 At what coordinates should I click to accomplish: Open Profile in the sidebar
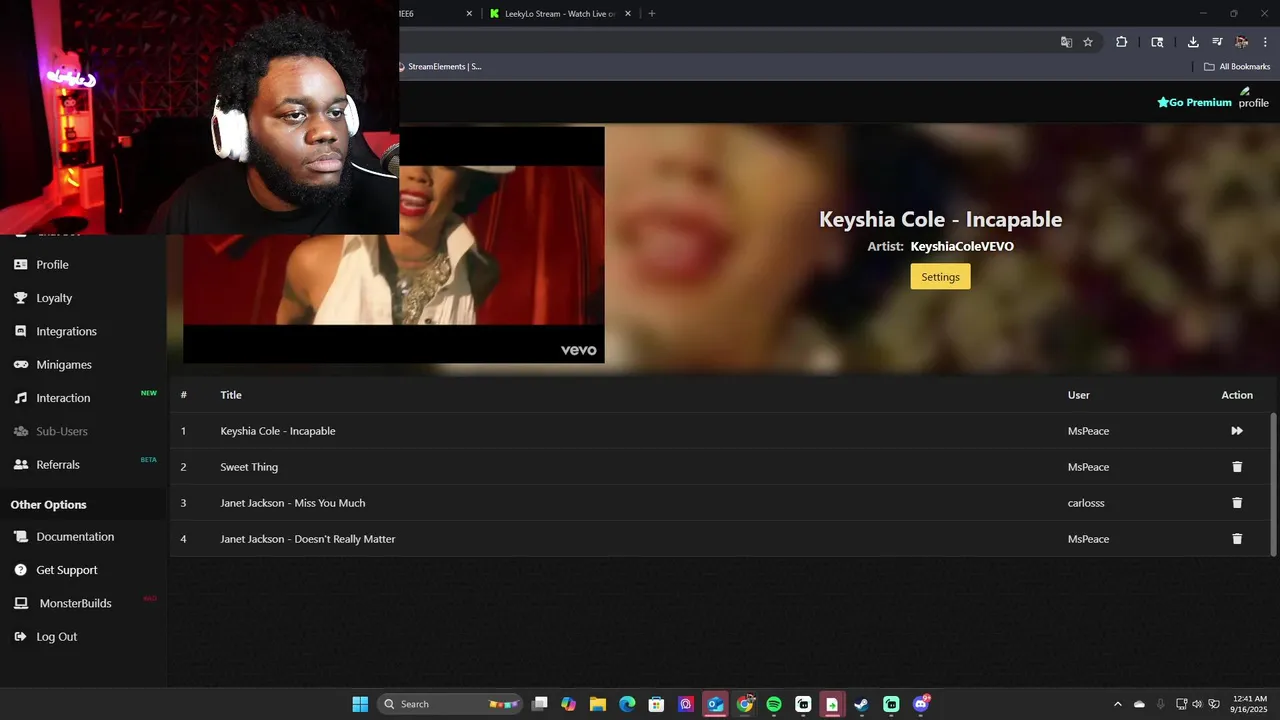pyautogui.click(x=52, y=265)
